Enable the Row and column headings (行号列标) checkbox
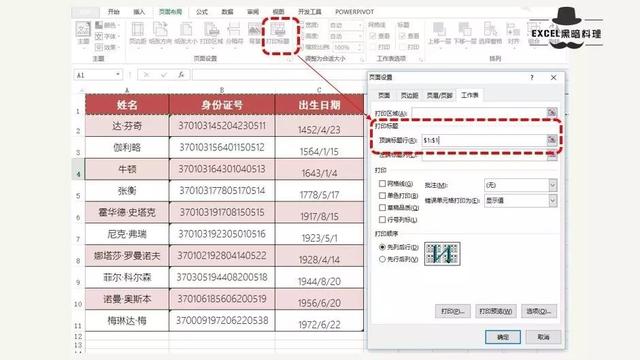 click(382, 220)
